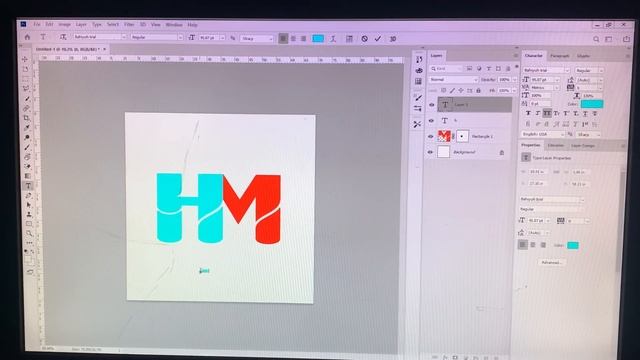Commit current text edits with checkmark
This screenshot has height=360, width=640.
click(x=378, y=39)
